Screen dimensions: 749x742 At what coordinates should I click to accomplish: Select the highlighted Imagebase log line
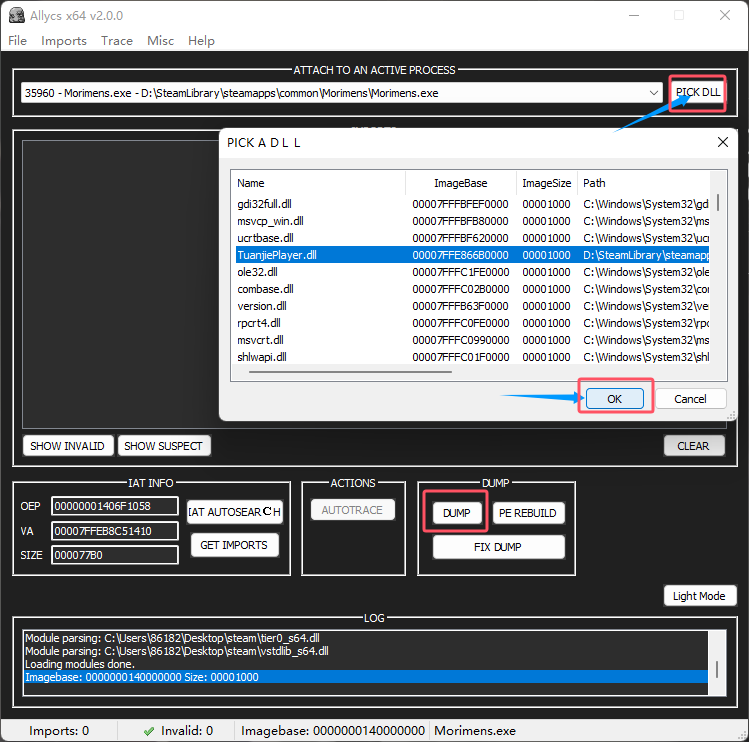coord(365,677)
